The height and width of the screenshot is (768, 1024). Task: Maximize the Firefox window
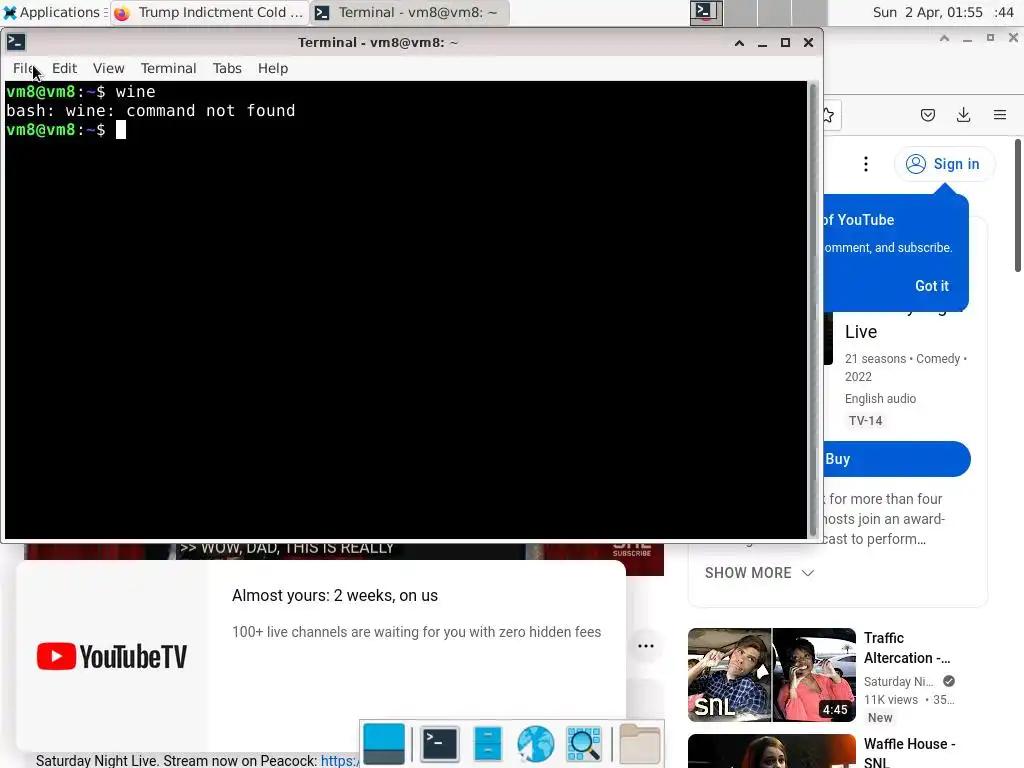[x=990, y=38]
